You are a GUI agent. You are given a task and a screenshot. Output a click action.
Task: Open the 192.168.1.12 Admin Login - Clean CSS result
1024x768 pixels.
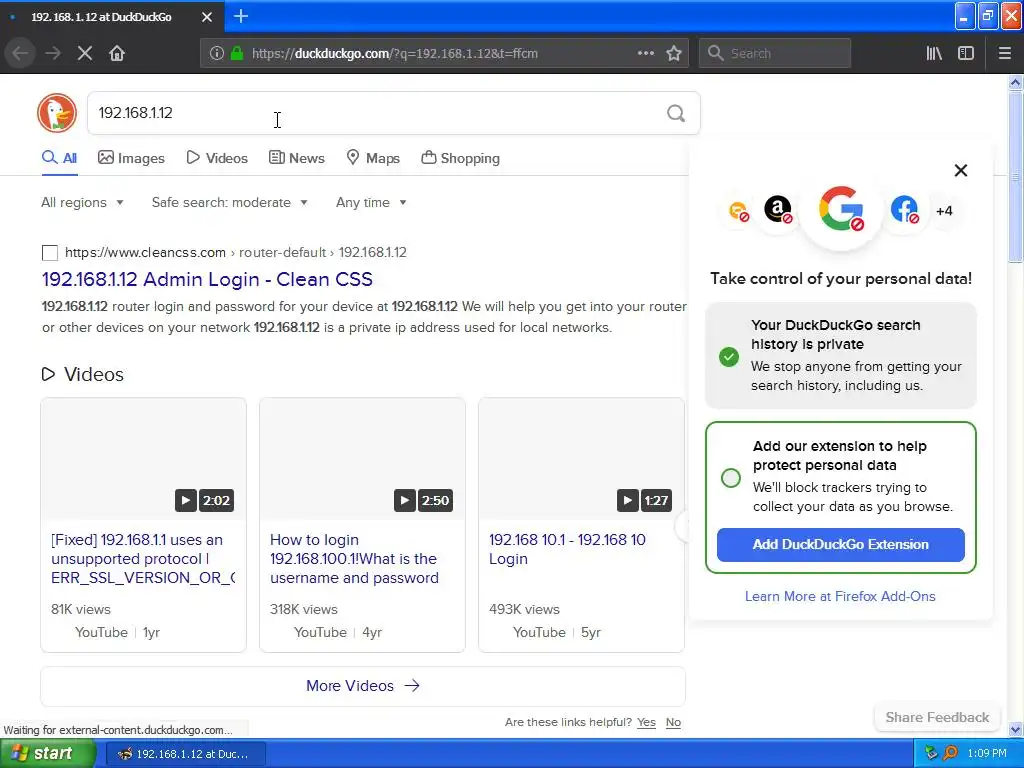[207, 280]
